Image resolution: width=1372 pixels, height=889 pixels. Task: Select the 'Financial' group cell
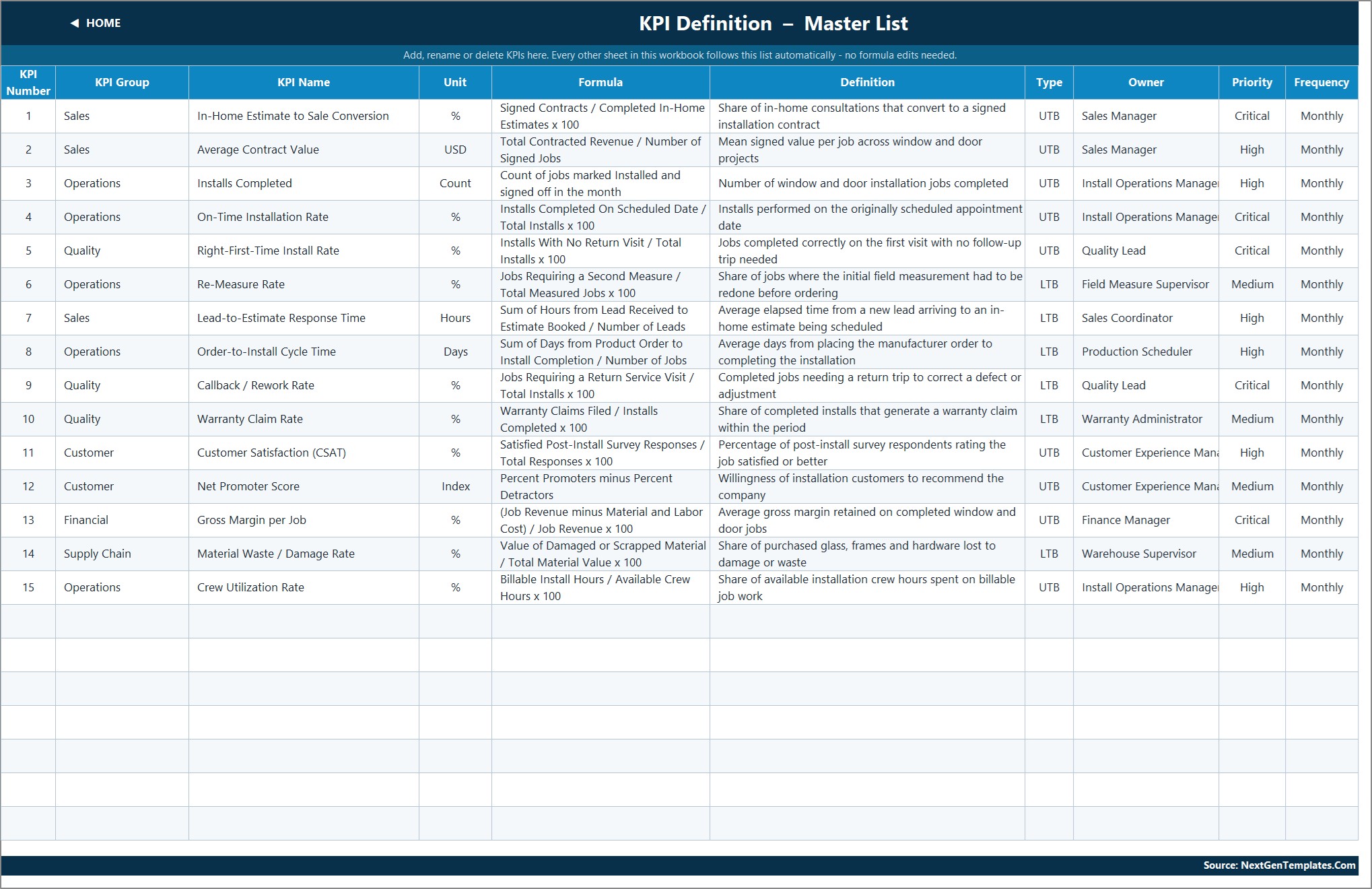122,520
